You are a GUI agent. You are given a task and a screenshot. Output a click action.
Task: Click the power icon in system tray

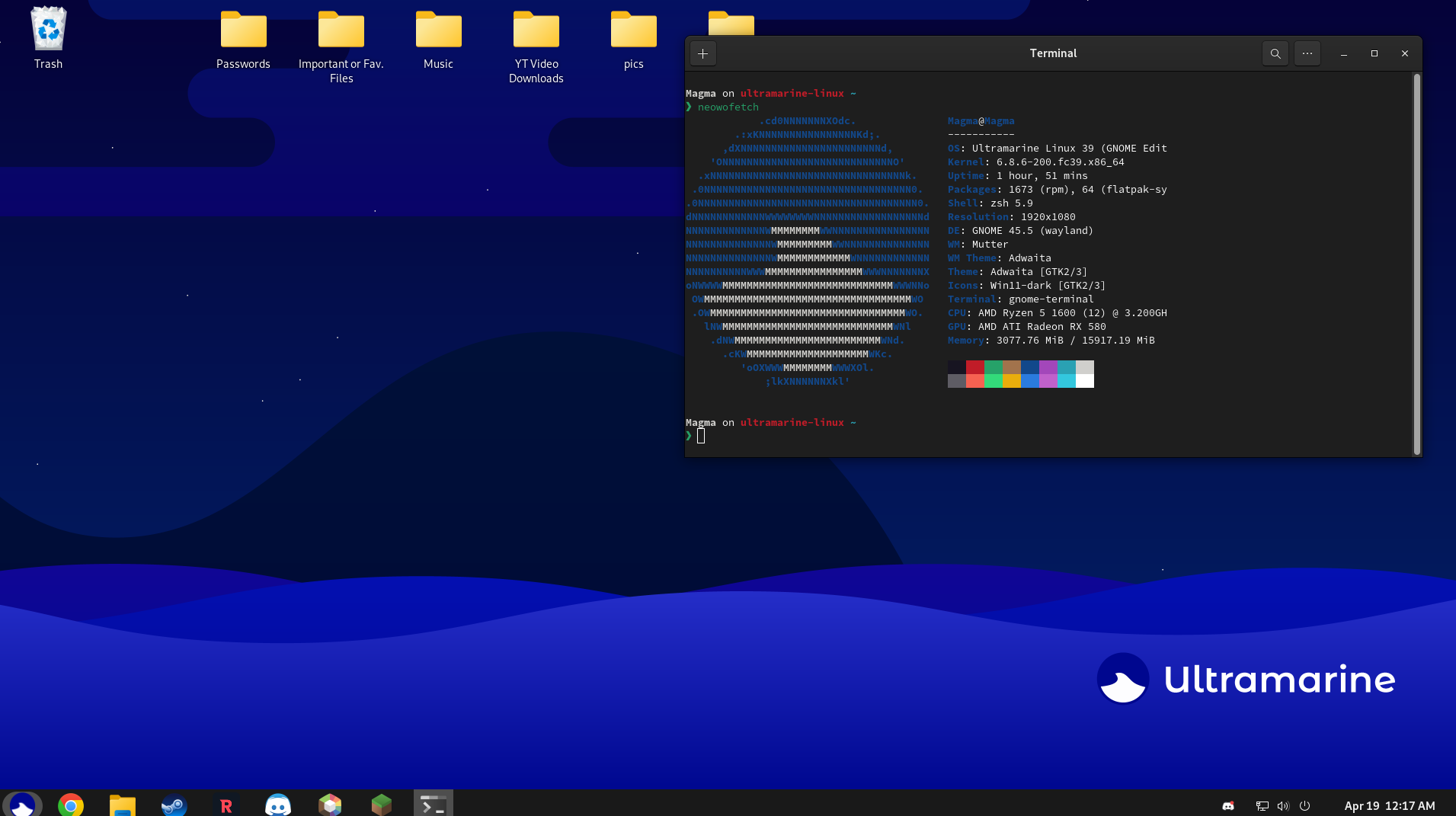click(x=1304, y=806)
